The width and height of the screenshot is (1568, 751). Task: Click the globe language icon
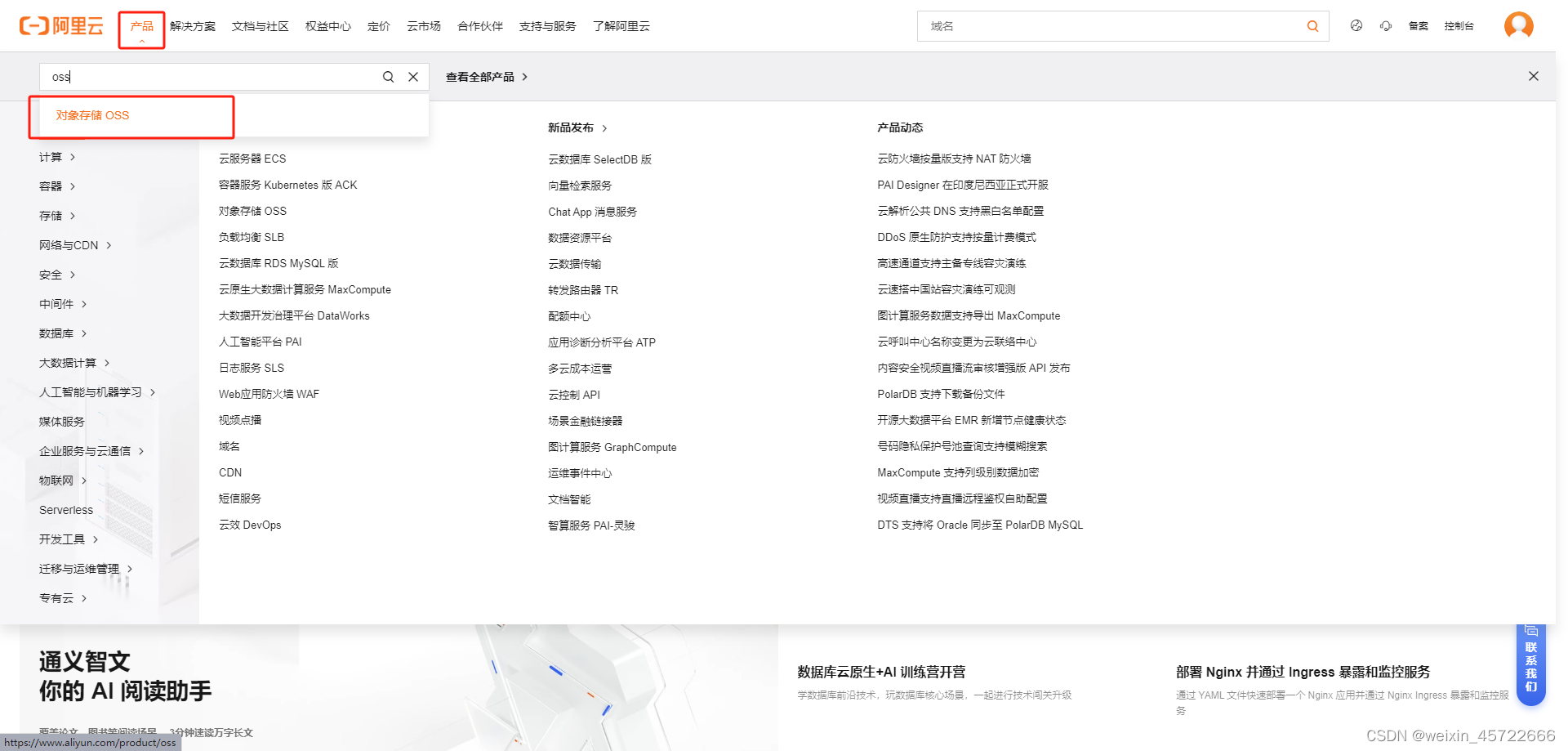tap(1356, 26)
